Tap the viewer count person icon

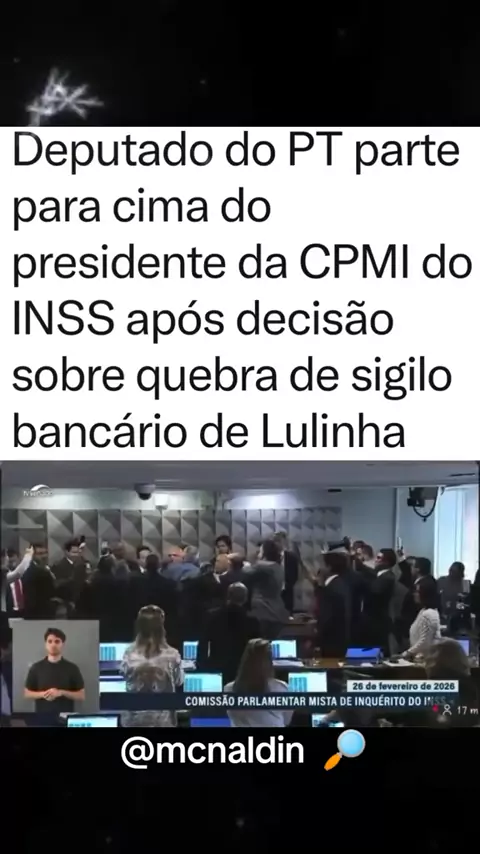click(x=447, y=710)
